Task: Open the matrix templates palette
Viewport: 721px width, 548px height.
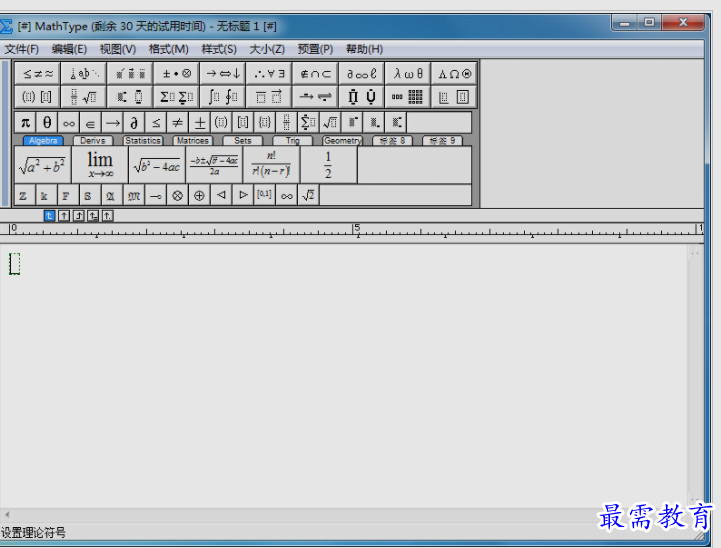Action: tap(408, 97)
